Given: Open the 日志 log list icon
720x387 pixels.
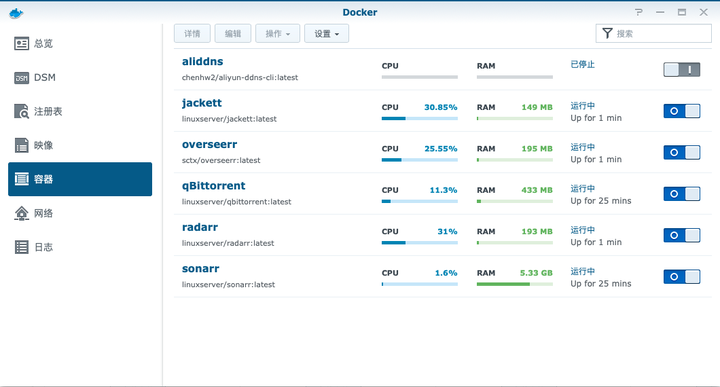Looking at the screenshot, I should [22, 247].
